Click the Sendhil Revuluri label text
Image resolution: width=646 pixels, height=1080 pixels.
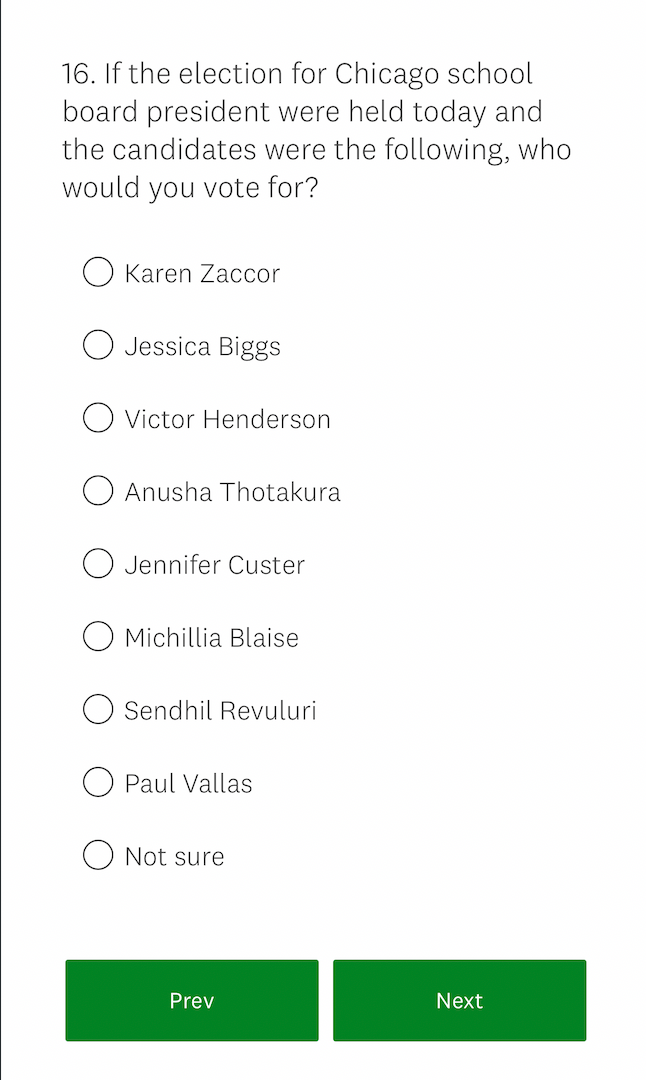220,710
